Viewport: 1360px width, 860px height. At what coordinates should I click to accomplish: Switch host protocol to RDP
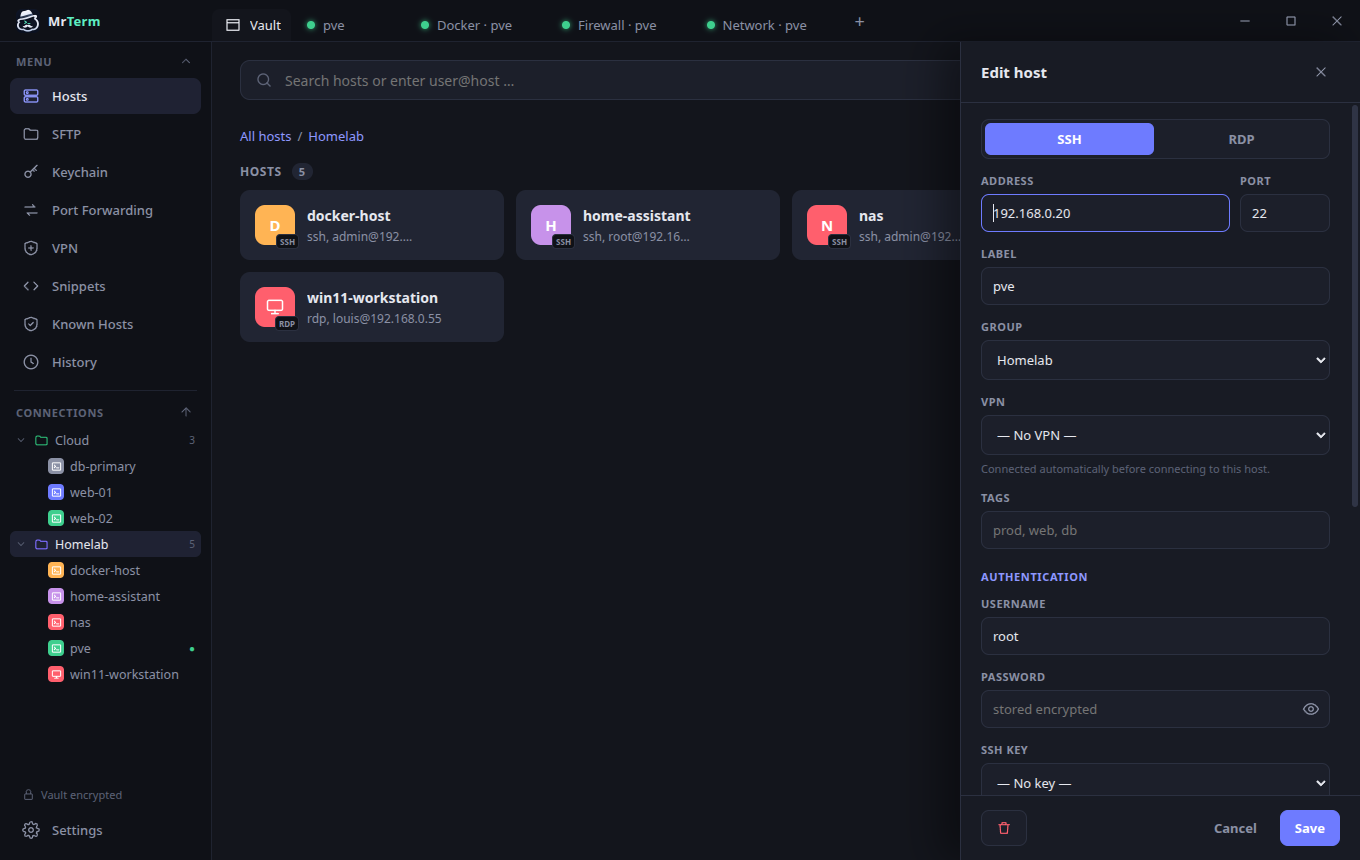(x=1241, y=139)
